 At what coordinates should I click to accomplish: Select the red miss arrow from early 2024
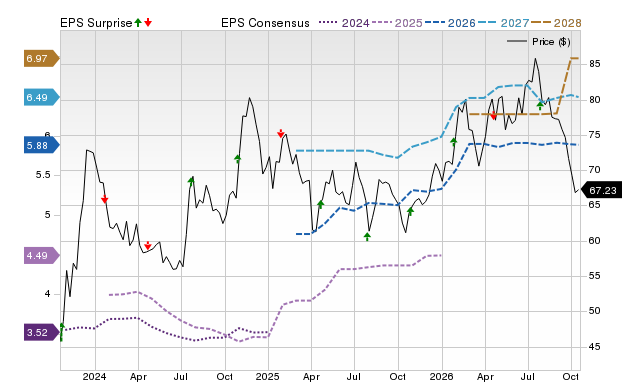tap(104, 199)
